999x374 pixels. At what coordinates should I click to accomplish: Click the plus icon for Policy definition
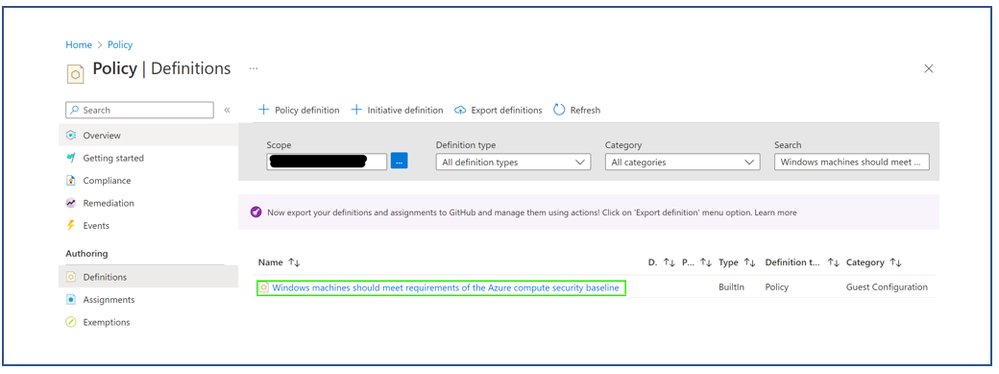tap(263, 110)
